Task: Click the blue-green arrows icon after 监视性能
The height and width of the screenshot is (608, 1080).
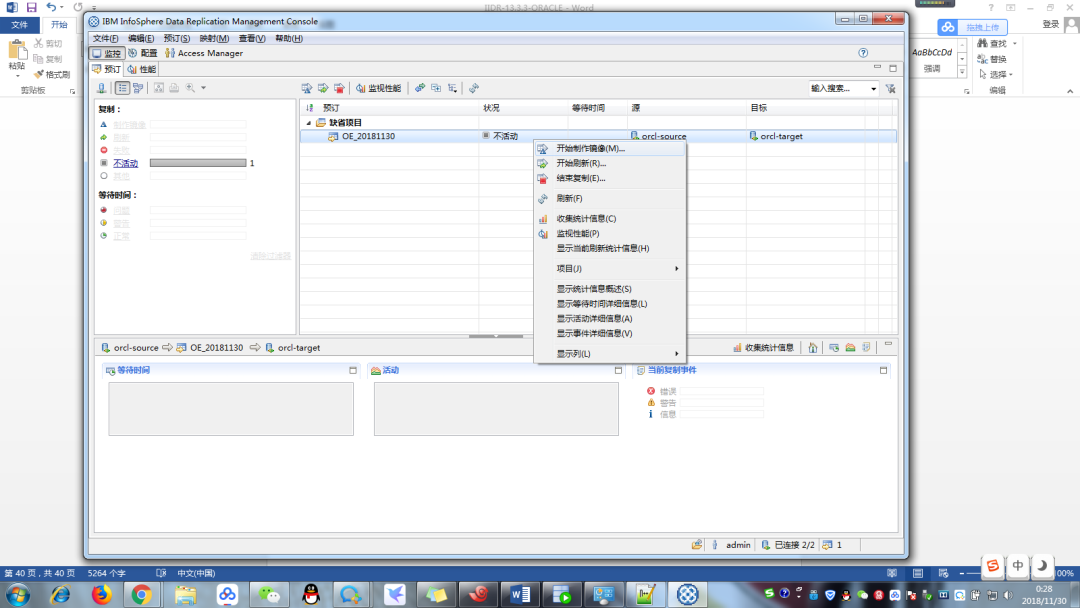Action: point(419,88)
